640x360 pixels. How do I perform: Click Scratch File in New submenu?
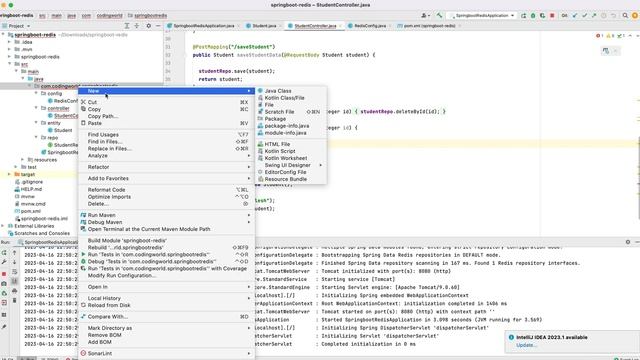pos(291,112)
